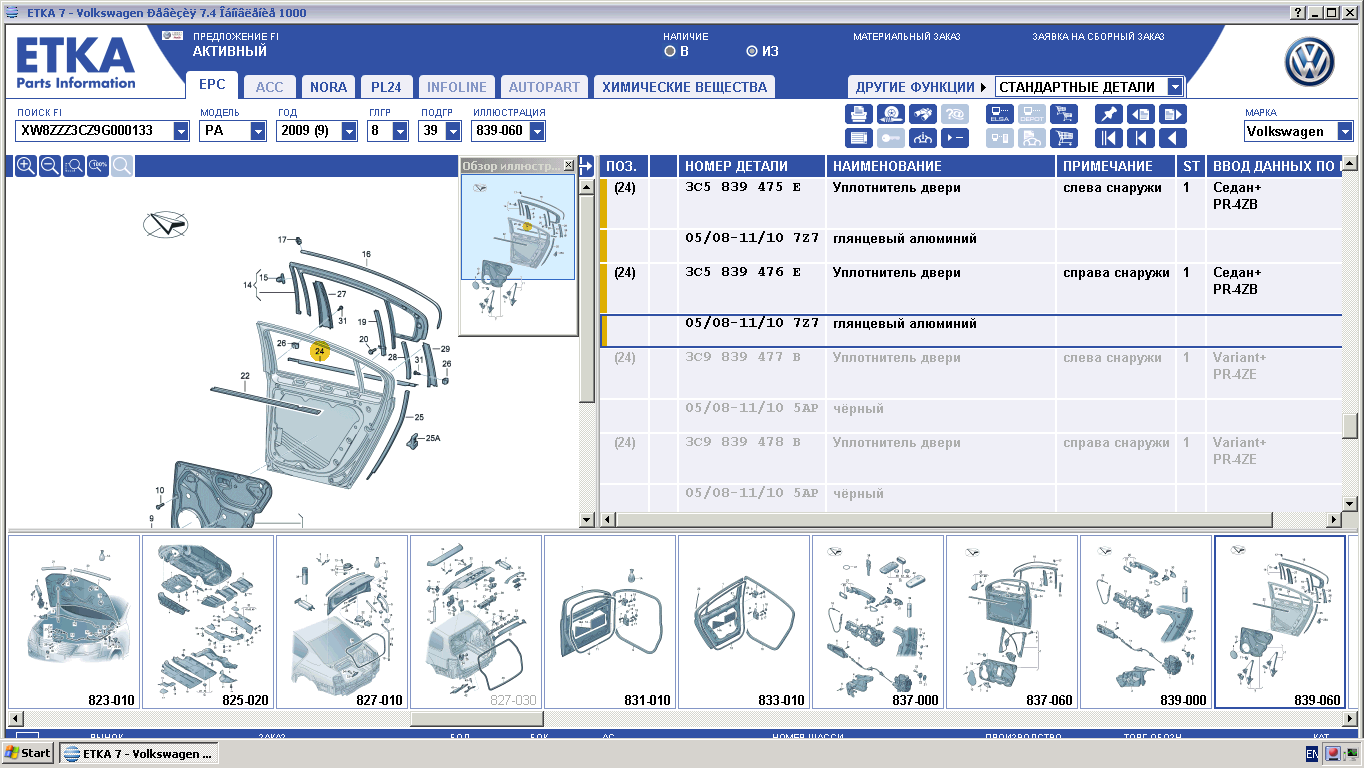Image resolution: width=1366 pixels, height=769 pixels.
Task: Click the arrow-dash toolbar icon
Action: (956, 138)
